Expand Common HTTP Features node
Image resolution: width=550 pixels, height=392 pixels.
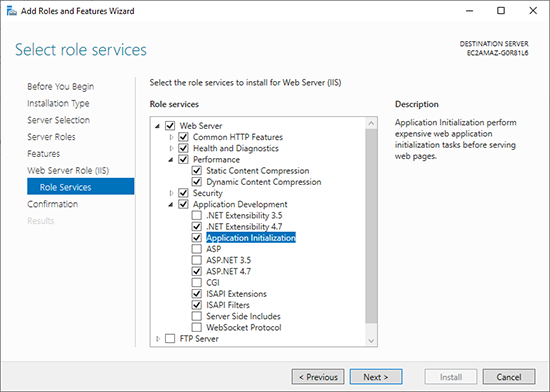click(x=171, y=137)
